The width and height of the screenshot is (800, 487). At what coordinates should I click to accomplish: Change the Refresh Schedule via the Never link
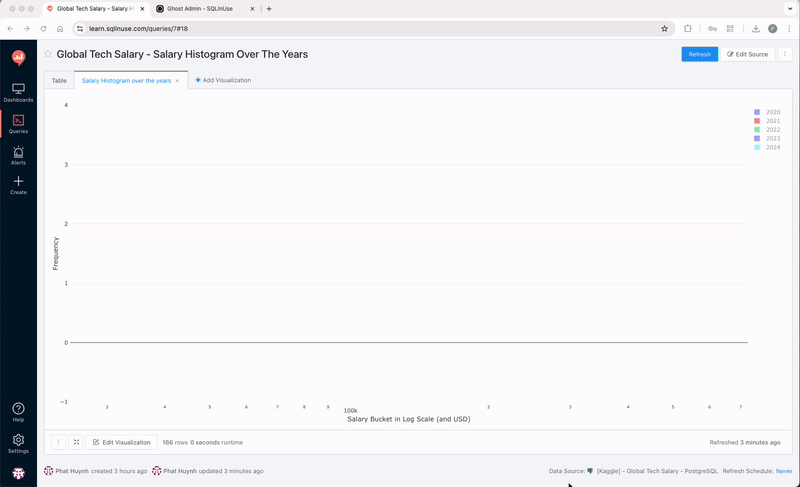pos(784,471)
